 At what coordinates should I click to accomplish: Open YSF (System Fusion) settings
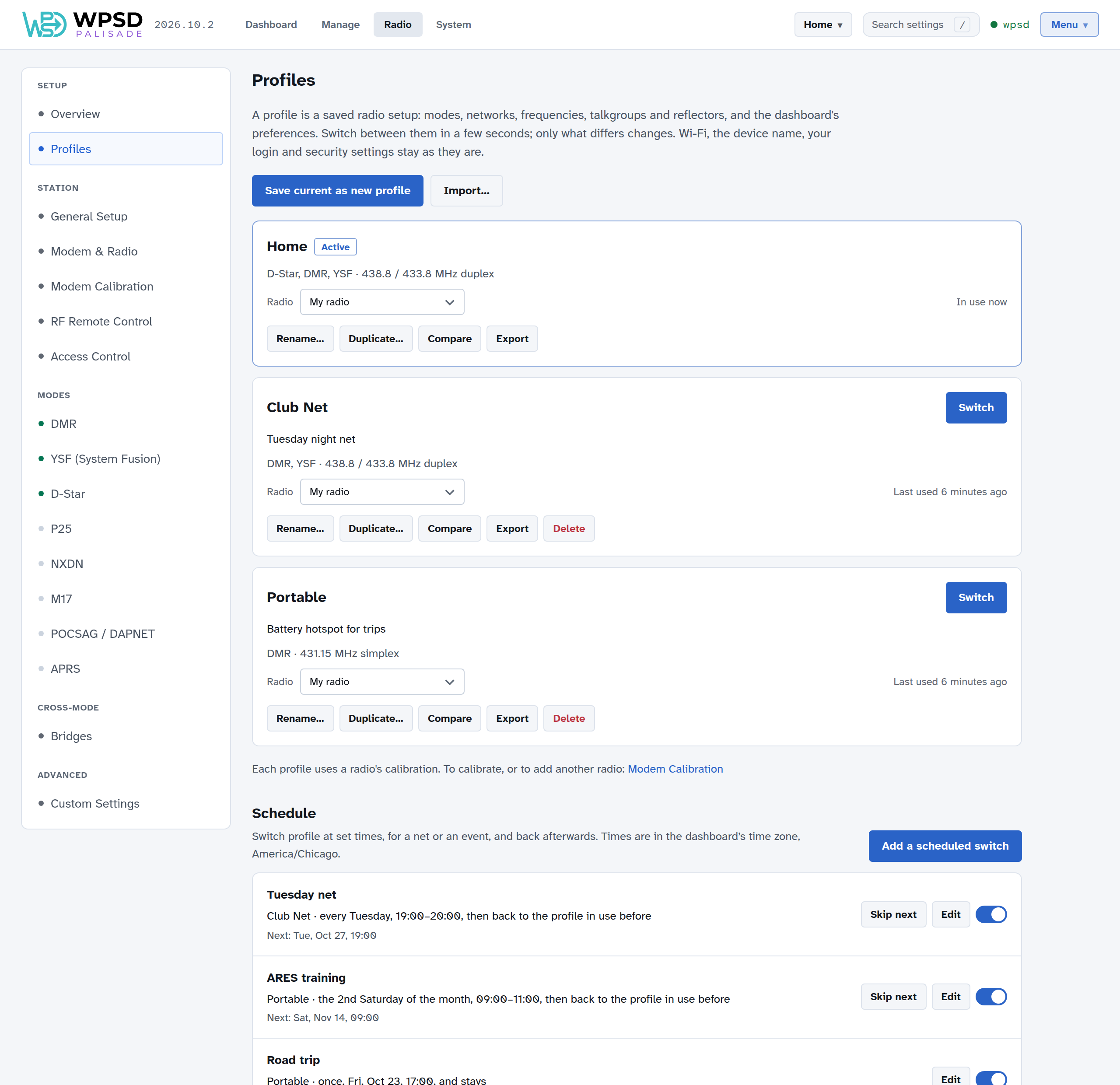coord(126,458)
